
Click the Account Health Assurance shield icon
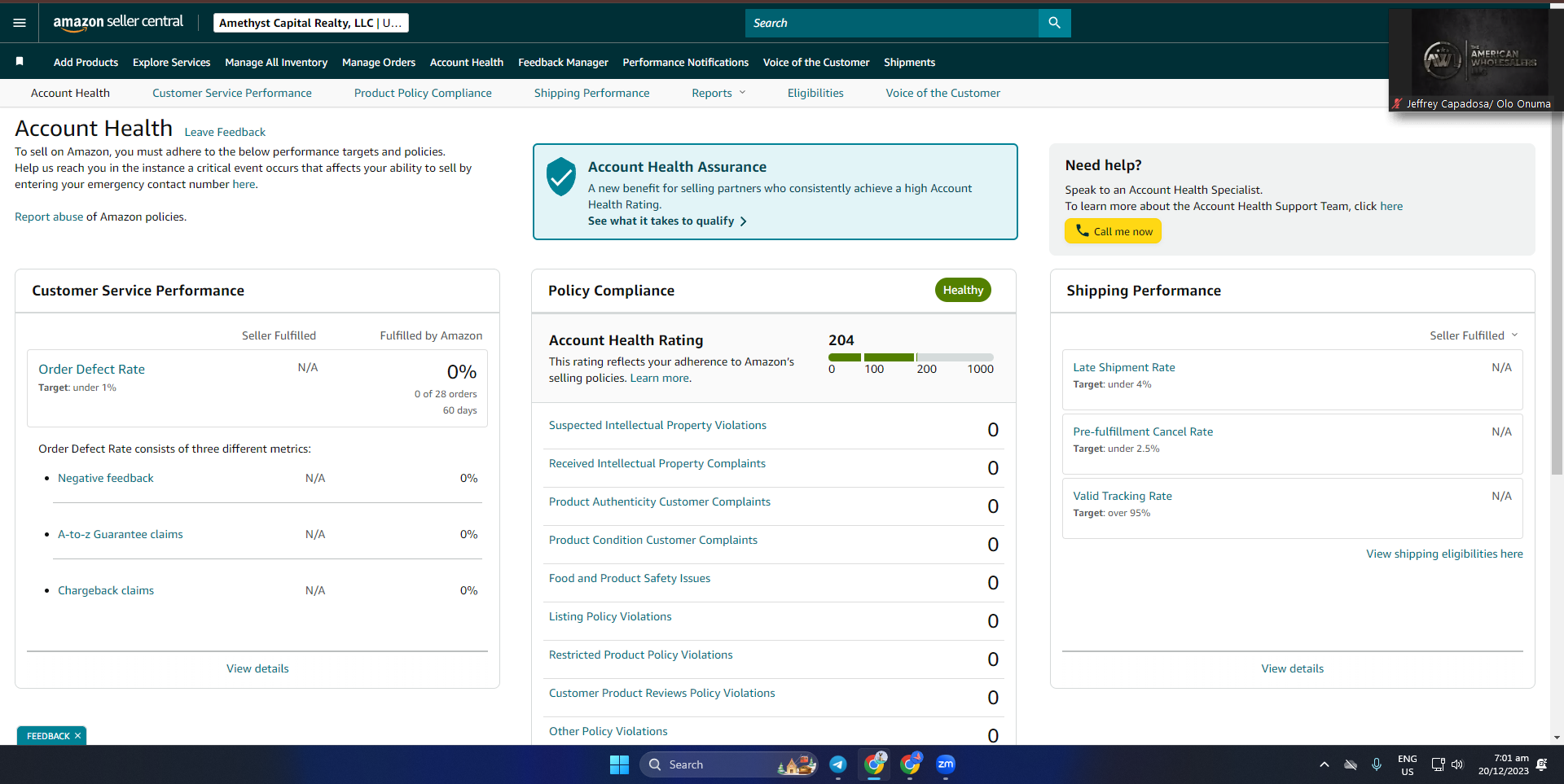pyautogui.click(x=561, y=177)
